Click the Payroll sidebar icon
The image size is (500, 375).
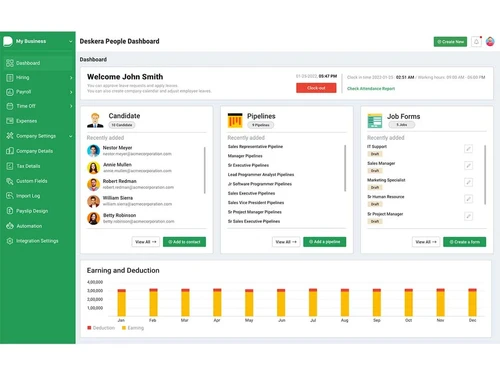point(10,92)
